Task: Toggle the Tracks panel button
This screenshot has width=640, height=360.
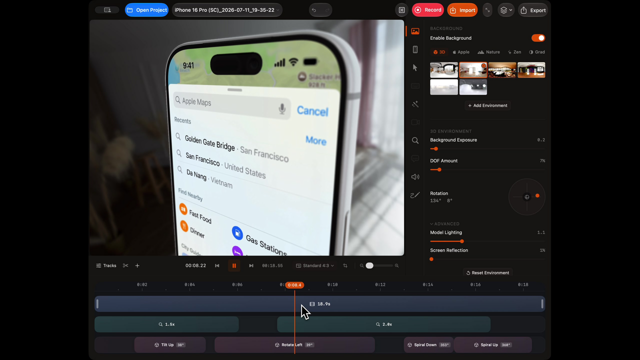Action: 106,266
